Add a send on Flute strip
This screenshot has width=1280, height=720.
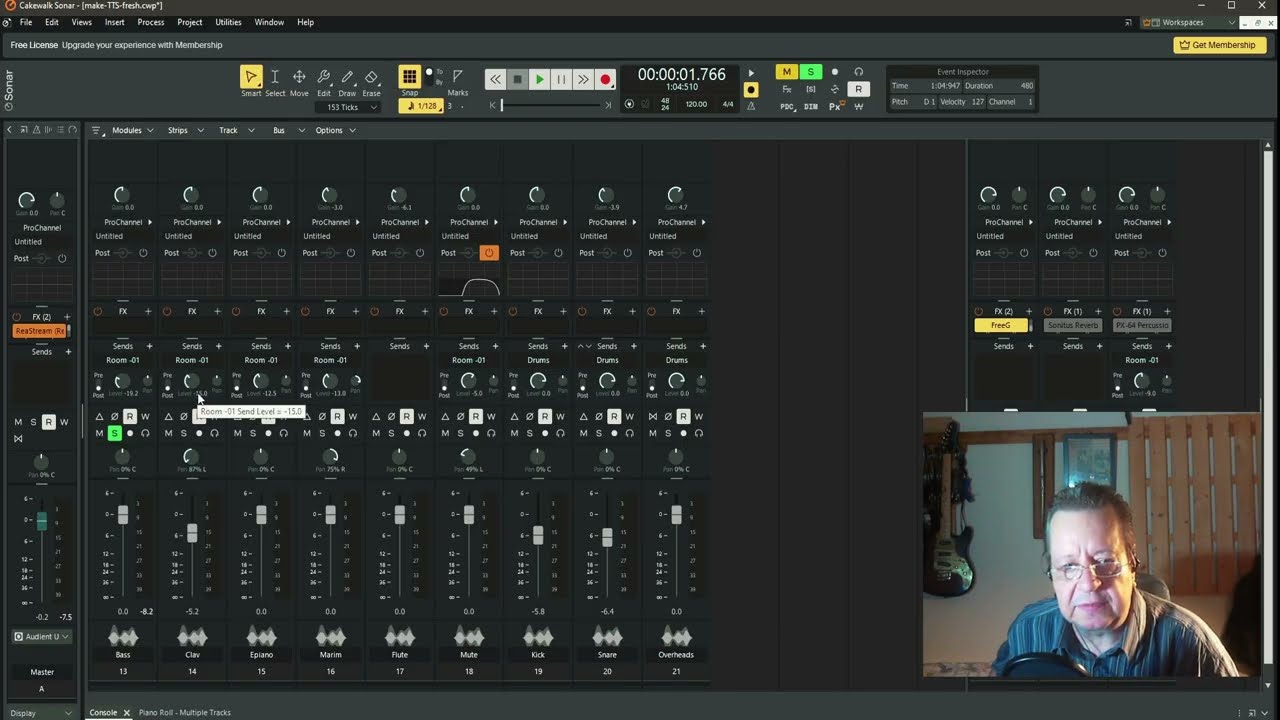point(425,346)
